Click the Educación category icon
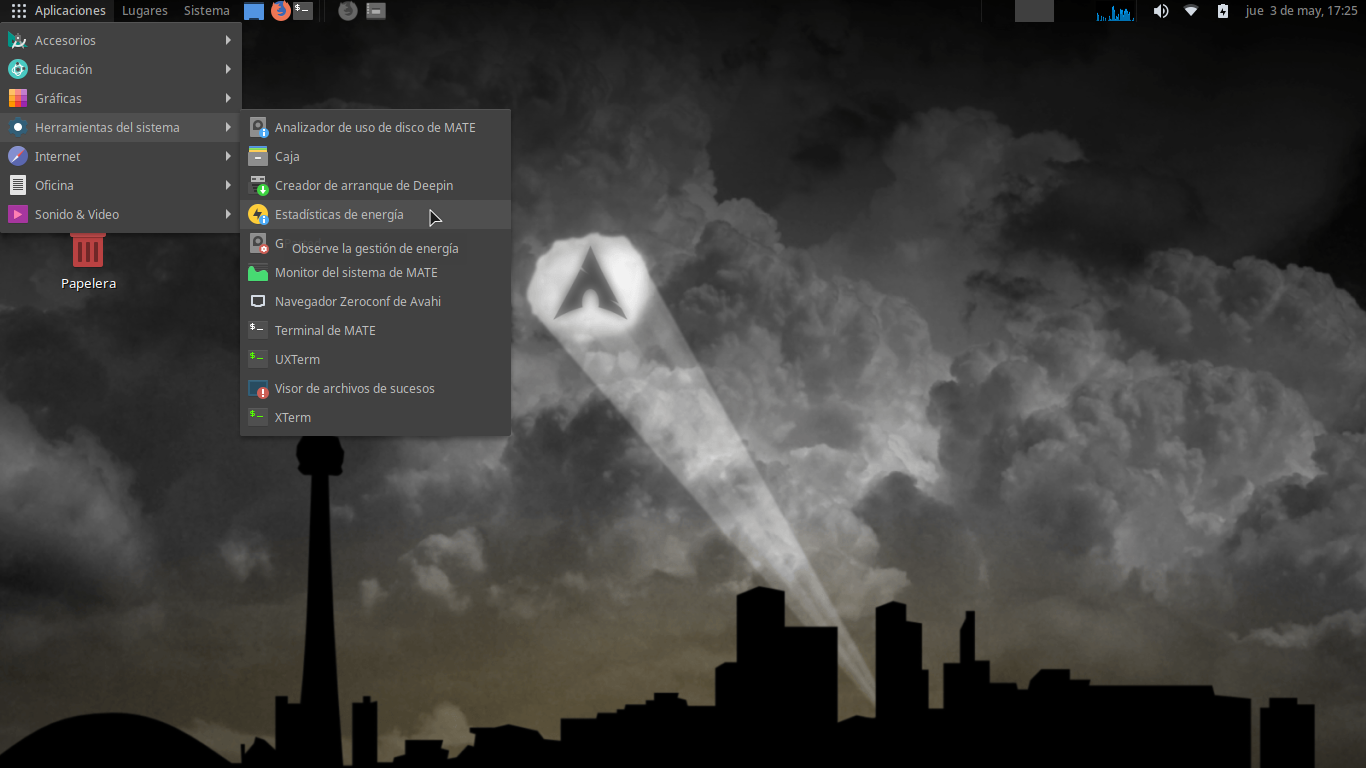Image resolution: width=1366 pixels, height=768 pixels. click(18, 69)
